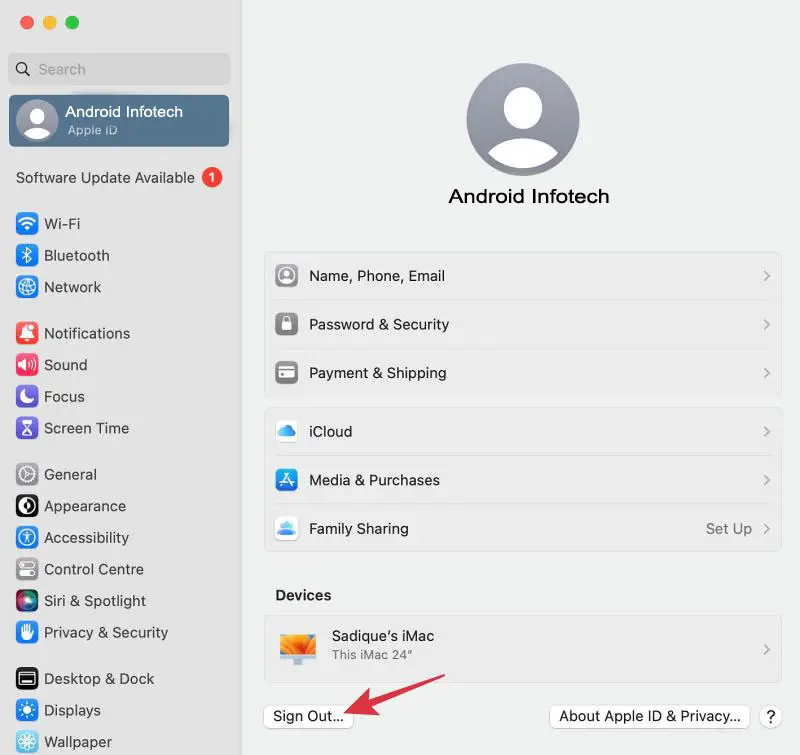Viewport: 800px width, 755px height.
Task: Click the iCloud label text
Action: point(331,432)
